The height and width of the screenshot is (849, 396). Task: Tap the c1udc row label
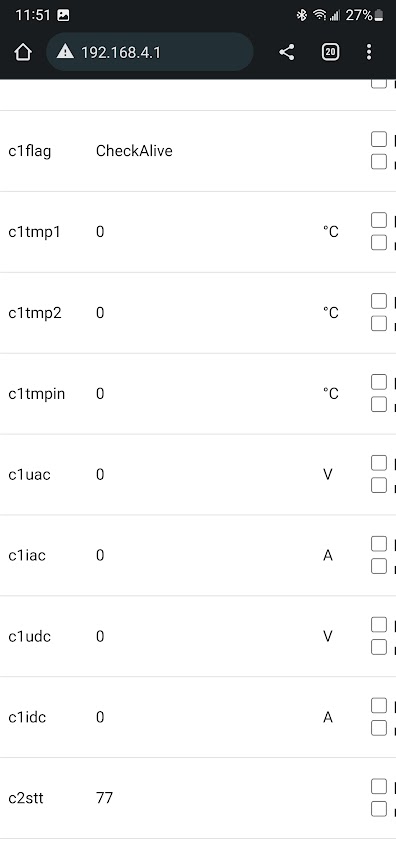click(x=30, y=636)
